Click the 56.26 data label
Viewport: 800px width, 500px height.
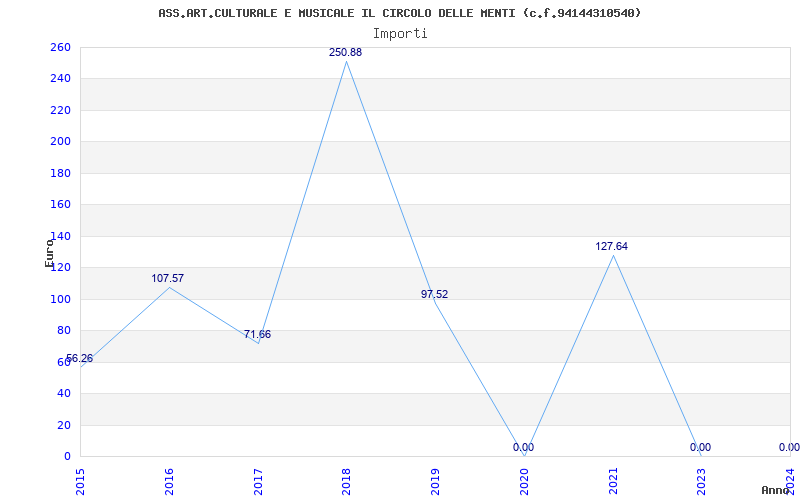(80, 359)
